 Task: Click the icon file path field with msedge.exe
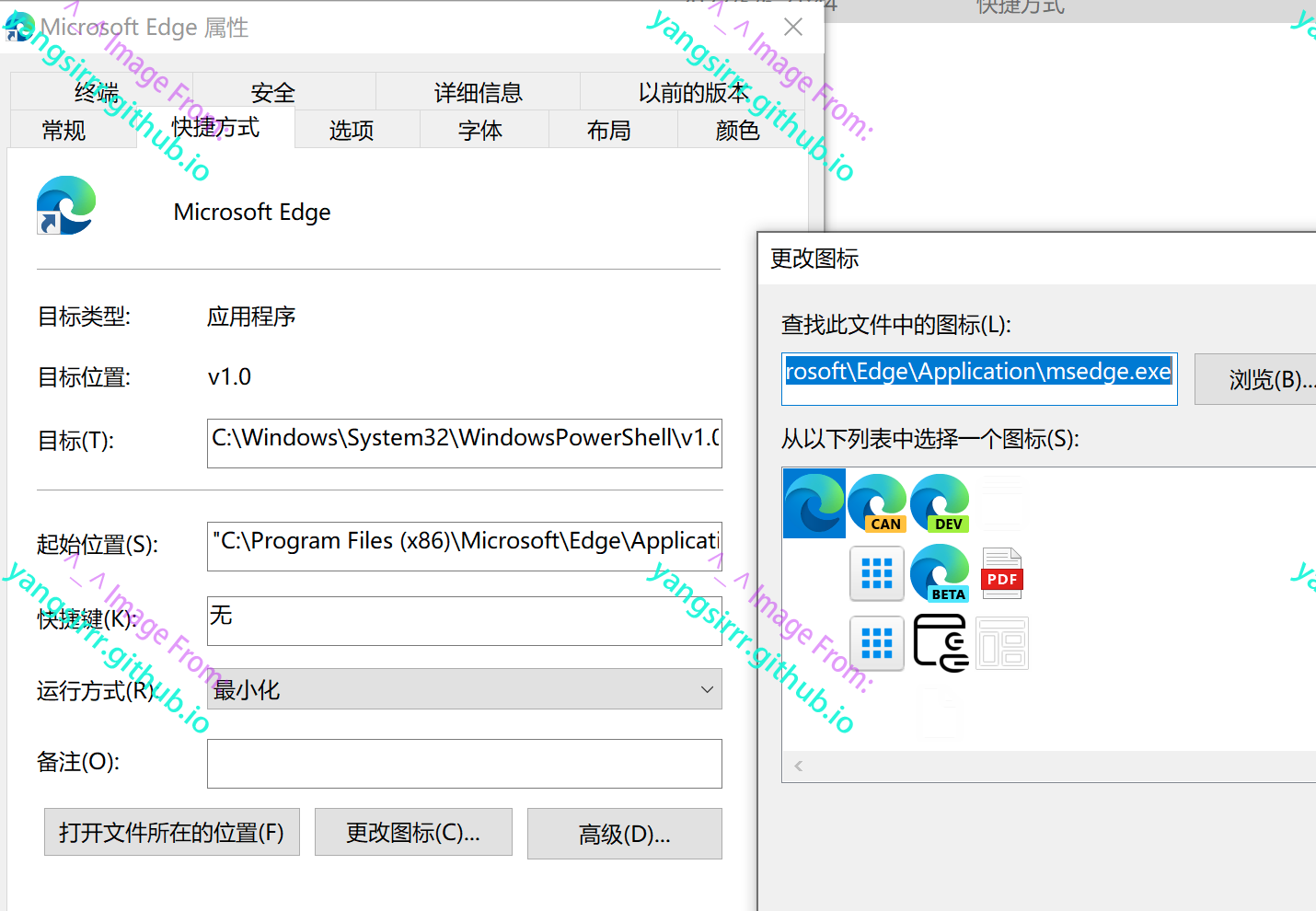pyautogui.click(x=979, y=379)
